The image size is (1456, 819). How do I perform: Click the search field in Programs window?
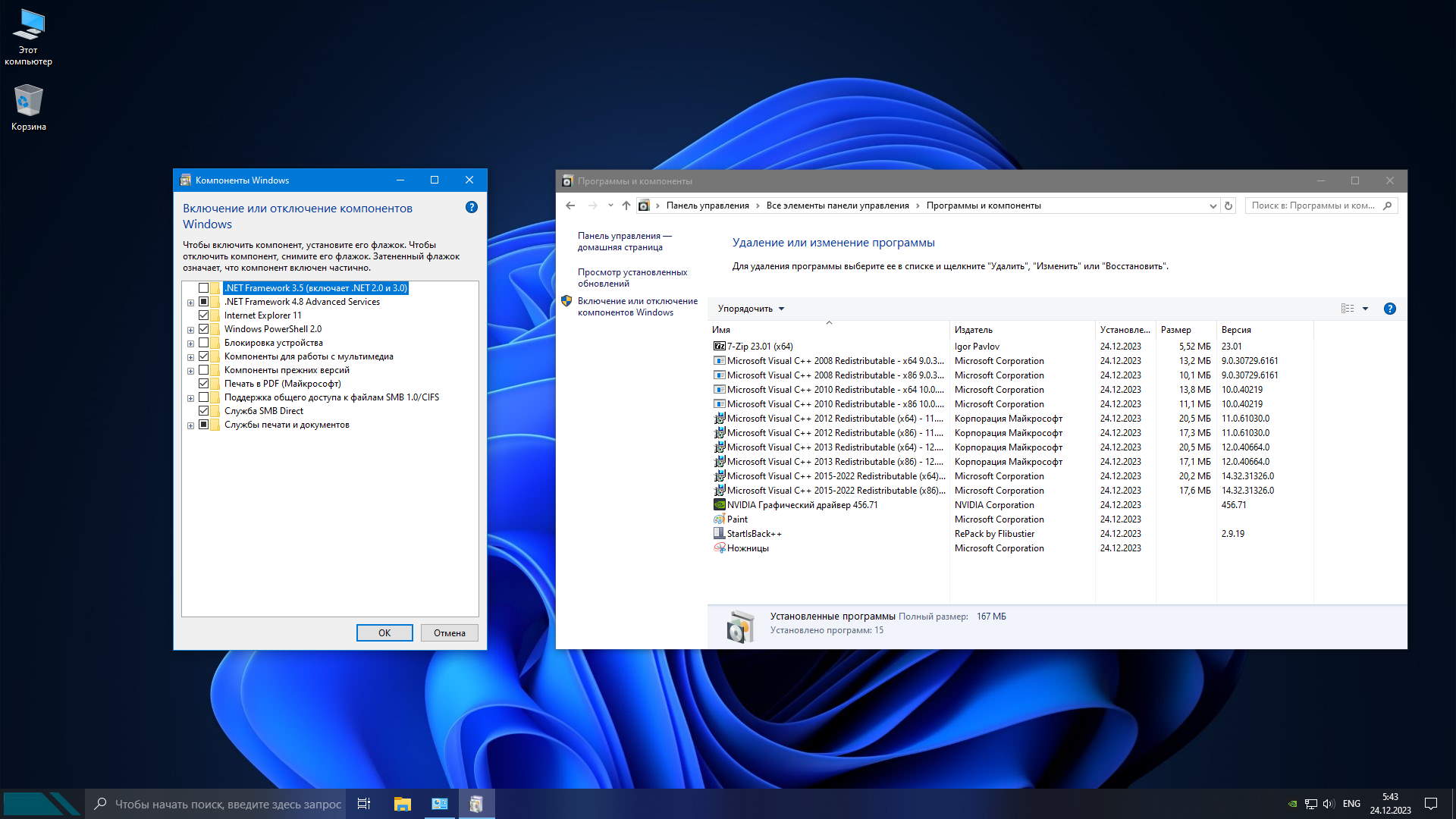tap(1313, 206)
